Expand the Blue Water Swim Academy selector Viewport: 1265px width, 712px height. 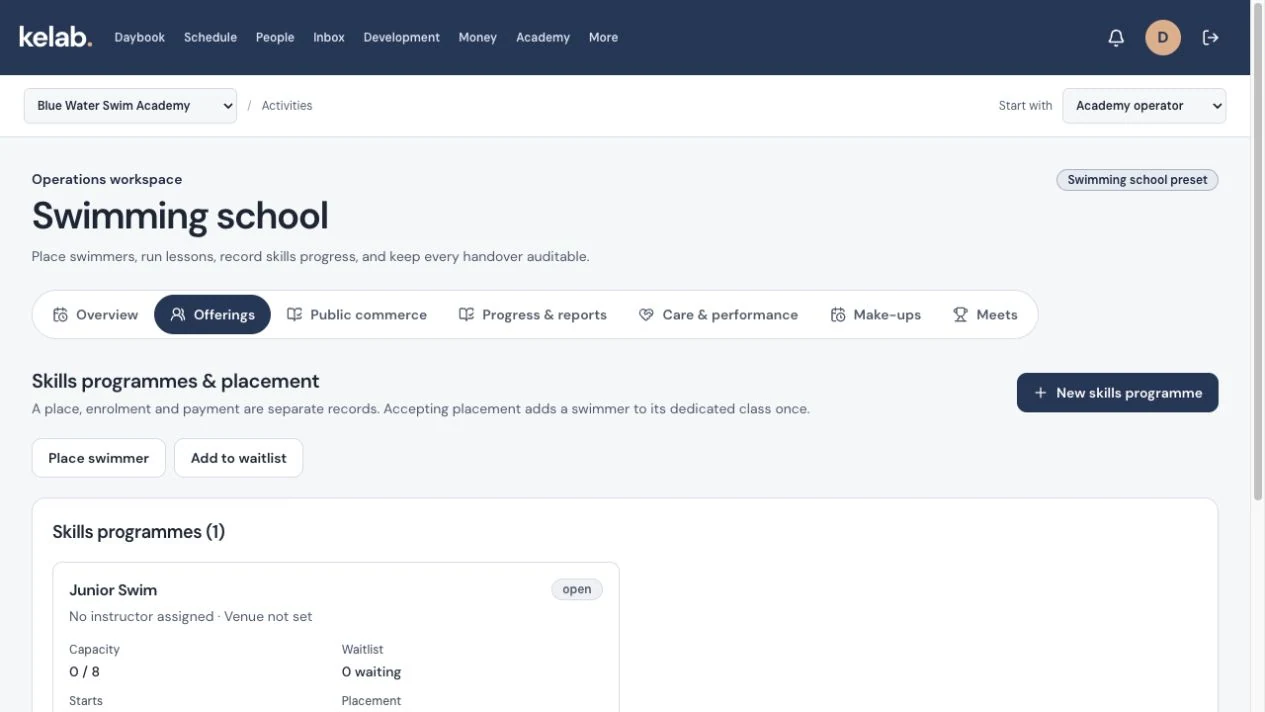[130, 106]
